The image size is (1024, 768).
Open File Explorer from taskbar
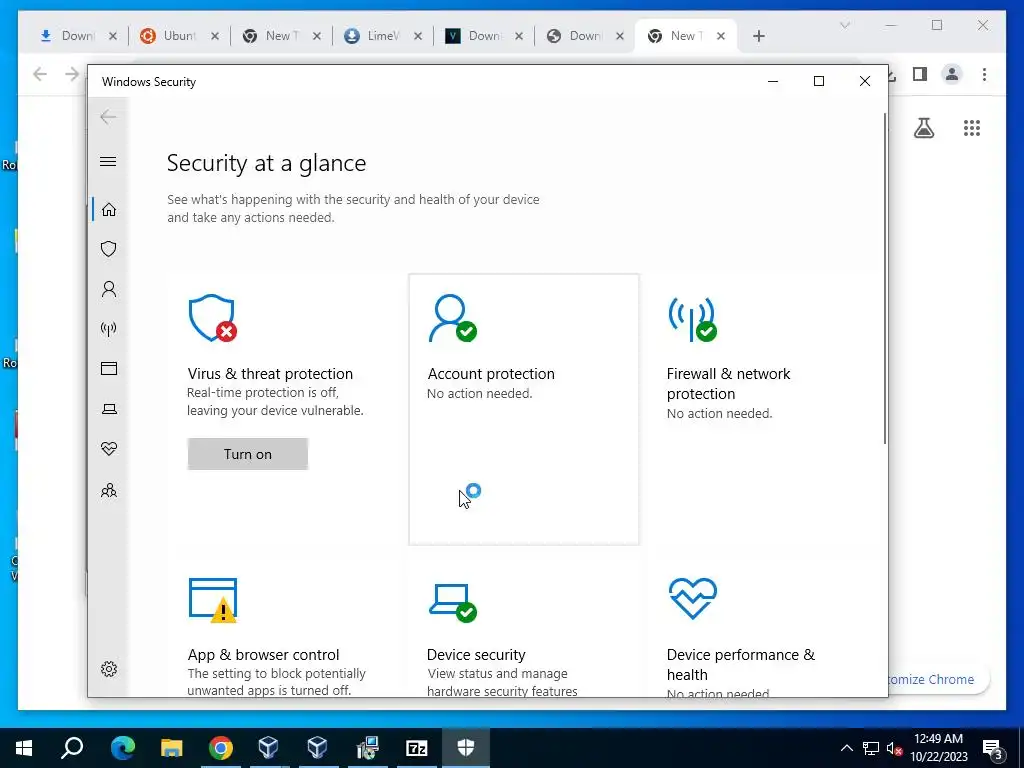coord(171,748)
